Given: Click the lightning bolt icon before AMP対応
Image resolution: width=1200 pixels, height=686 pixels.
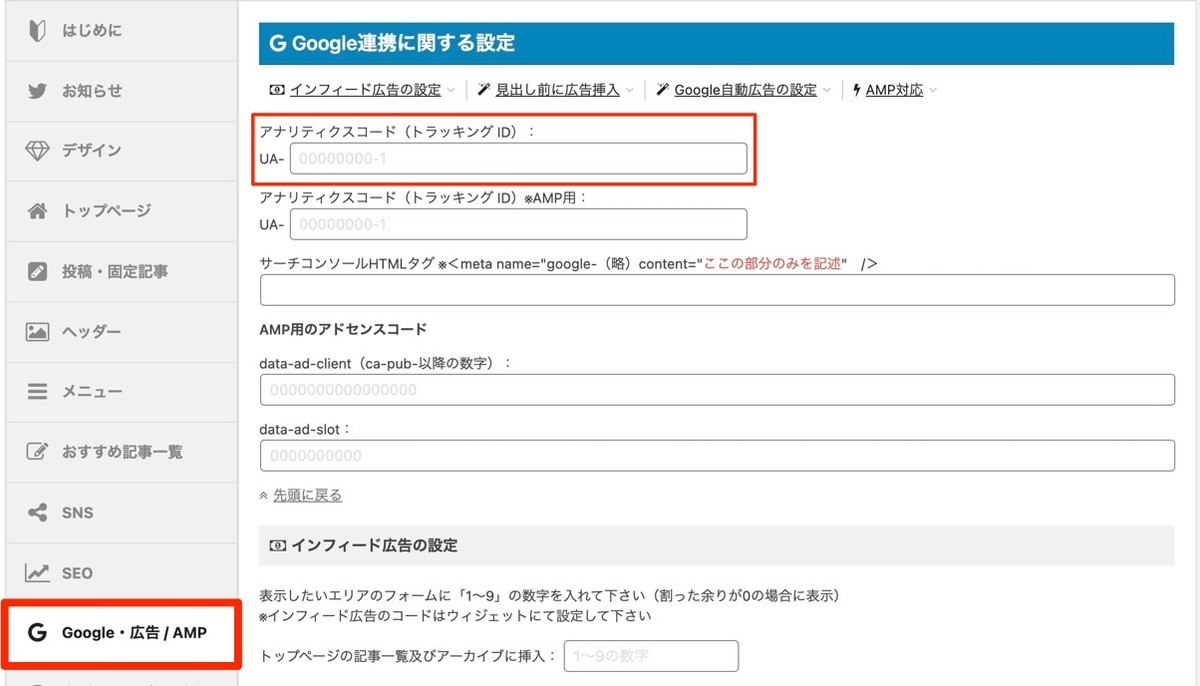Looking at the screenshot, I should tap(857, 90).
